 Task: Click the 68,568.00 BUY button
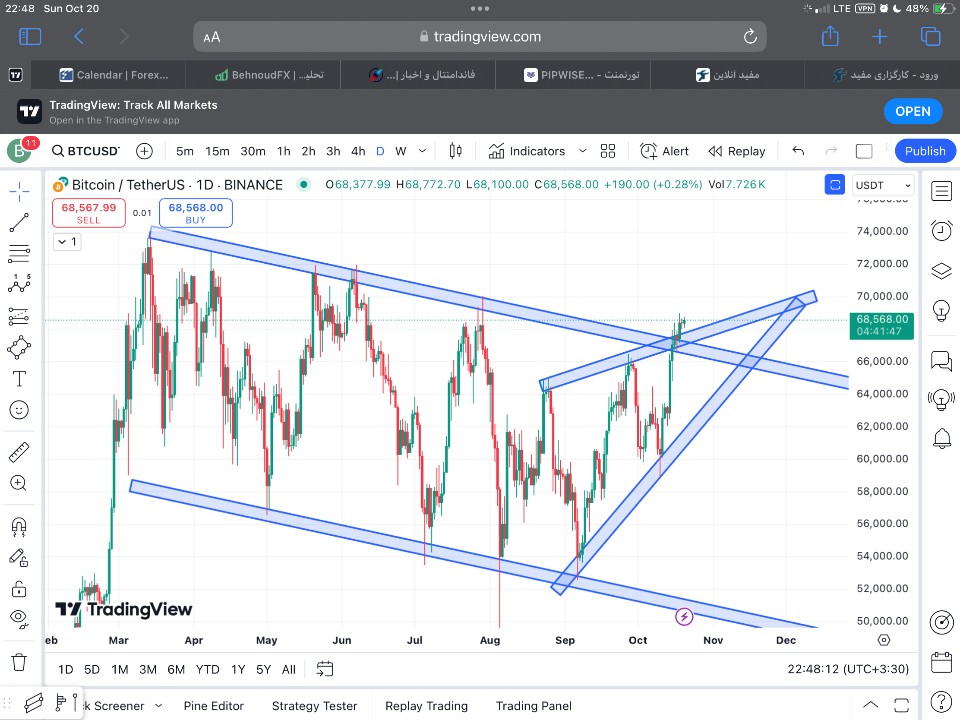(x=196, y=213)
